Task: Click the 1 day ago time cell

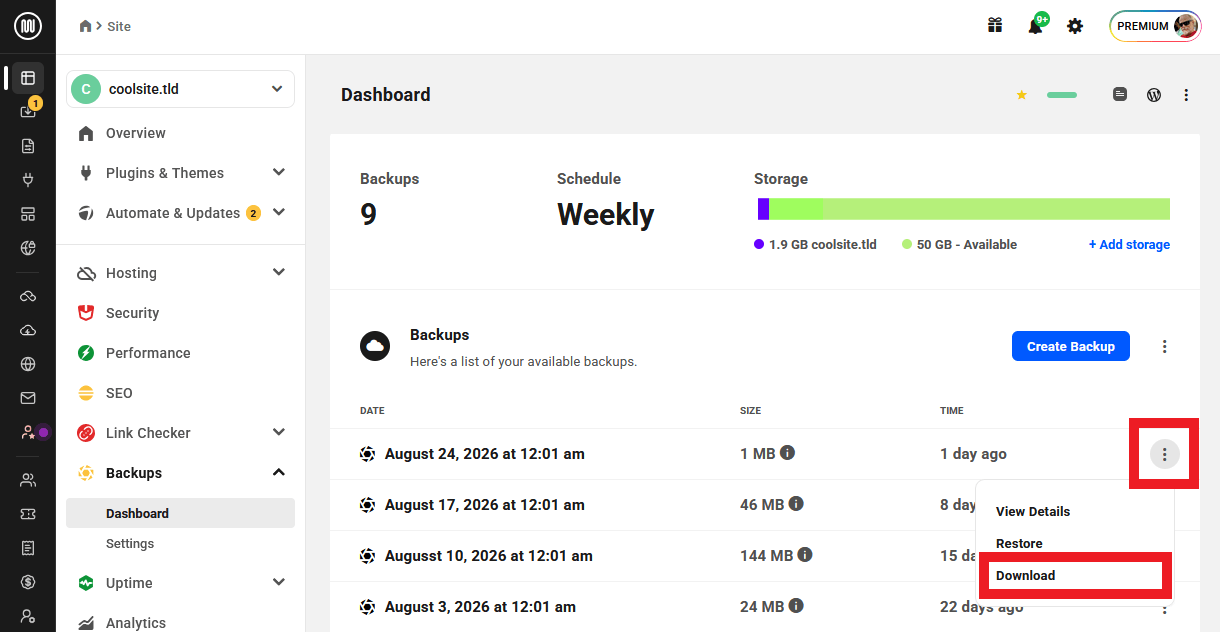Action: [973, 454]
